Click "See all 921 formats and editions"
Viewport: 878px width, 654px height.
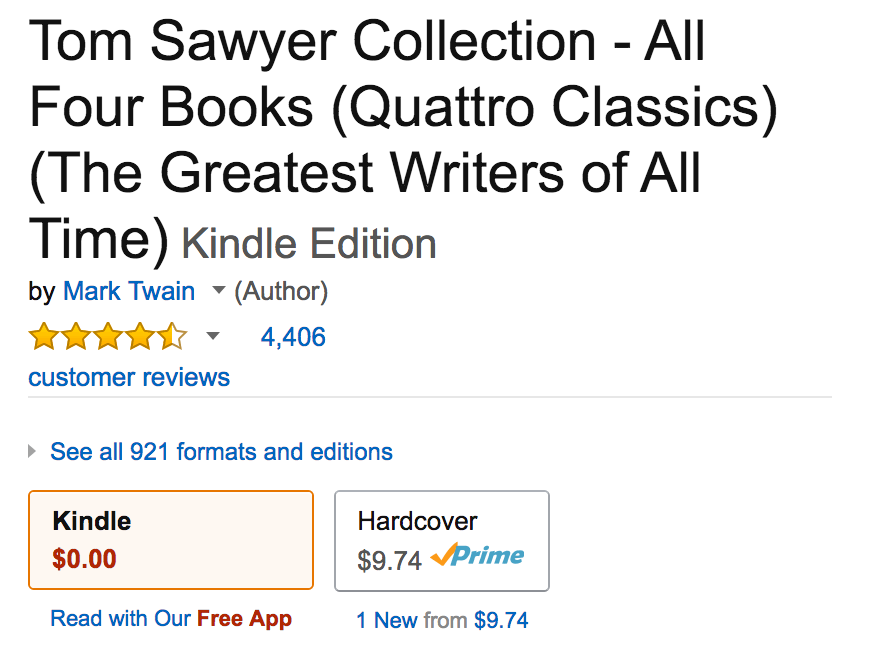pyautogui.click(x=221, y=452)
